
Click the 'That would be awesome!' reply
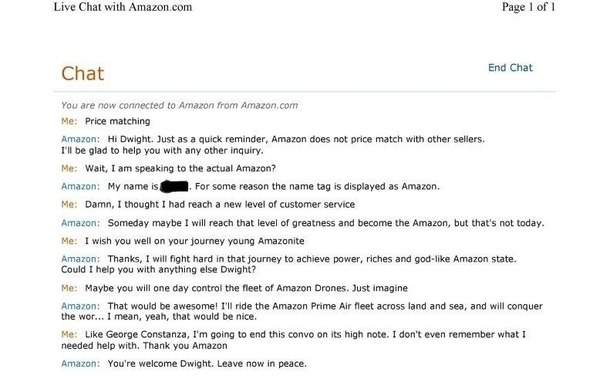point(302,311)
